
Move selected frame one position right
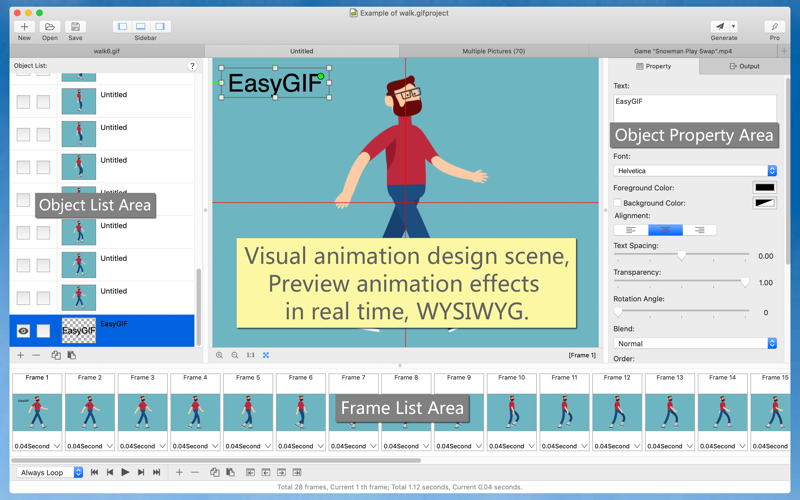281,472
